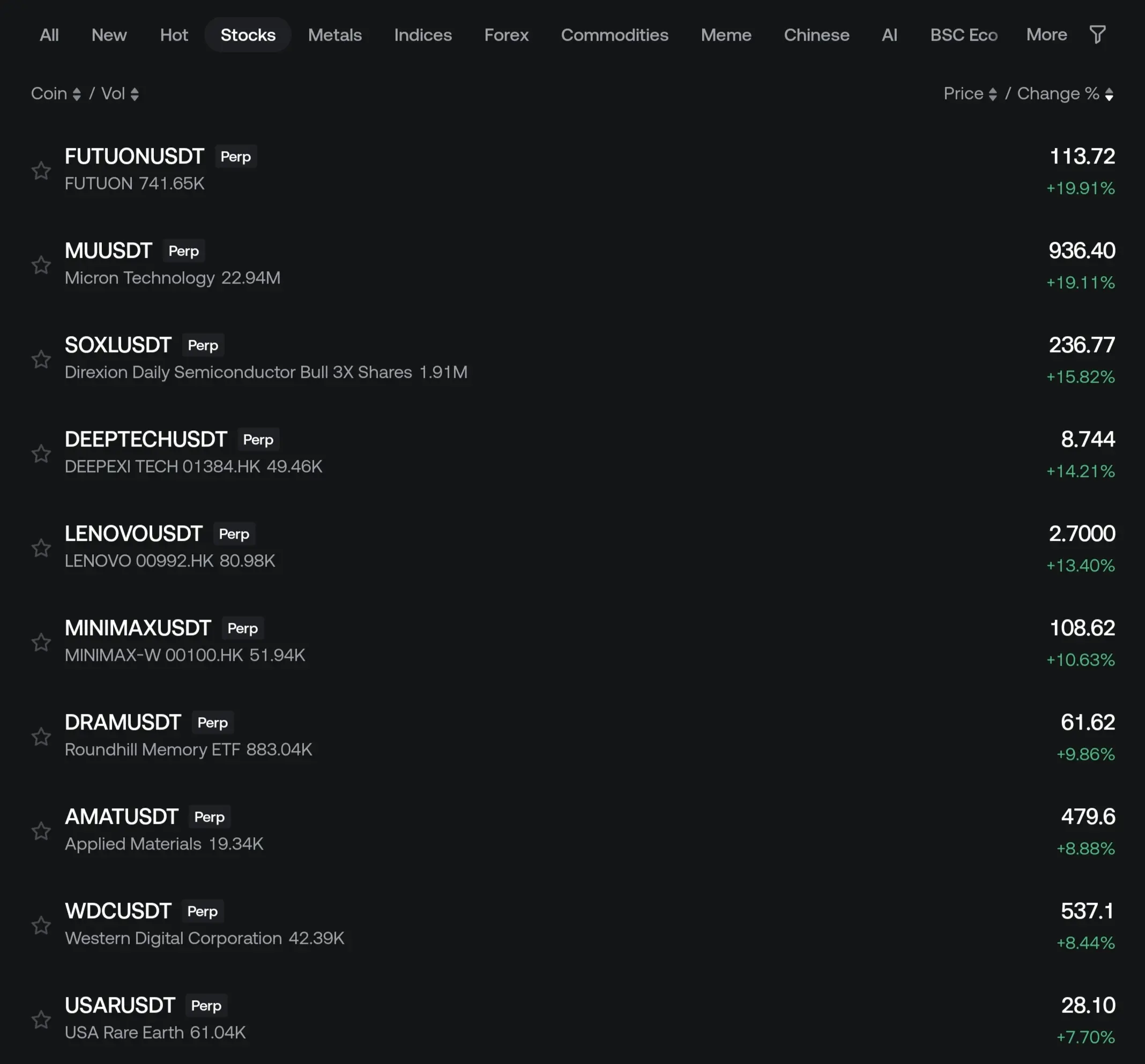Open the FUTUONUSDT pair

point(134,156)
